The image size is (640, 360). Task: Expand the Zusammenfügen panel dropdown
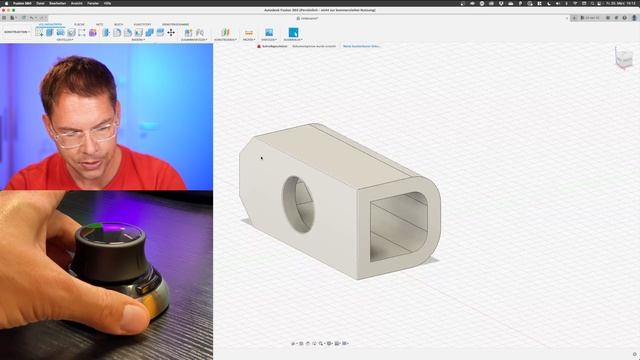[194, 40]
